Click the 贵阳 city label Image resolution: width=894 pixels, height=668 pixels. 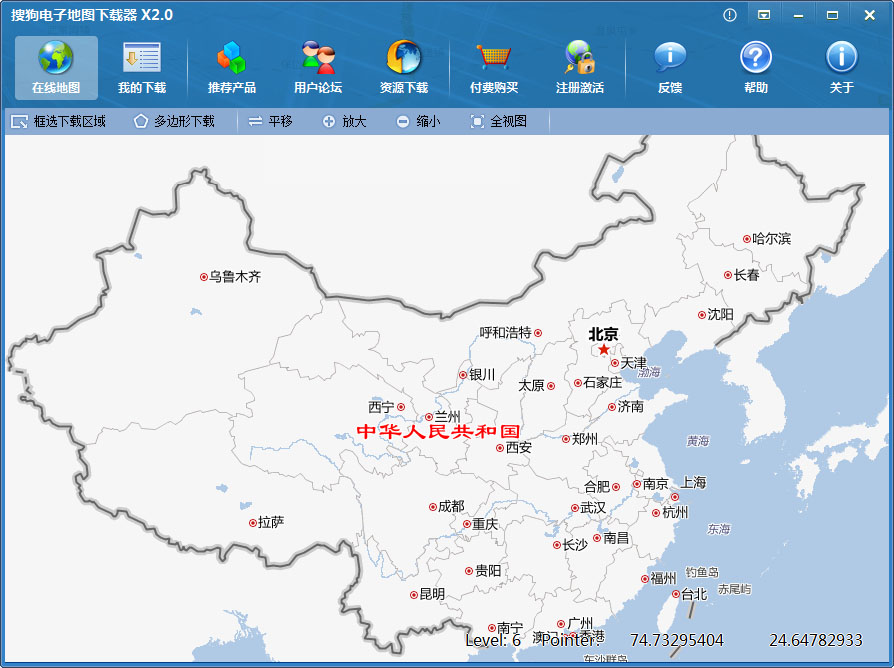488,571
